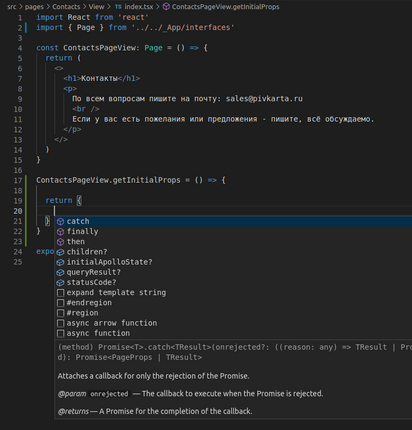The height and width of the screenshot is (430, 412).
Task: Click the TS file icon in breadcrumbs
Action: point(118,7)
